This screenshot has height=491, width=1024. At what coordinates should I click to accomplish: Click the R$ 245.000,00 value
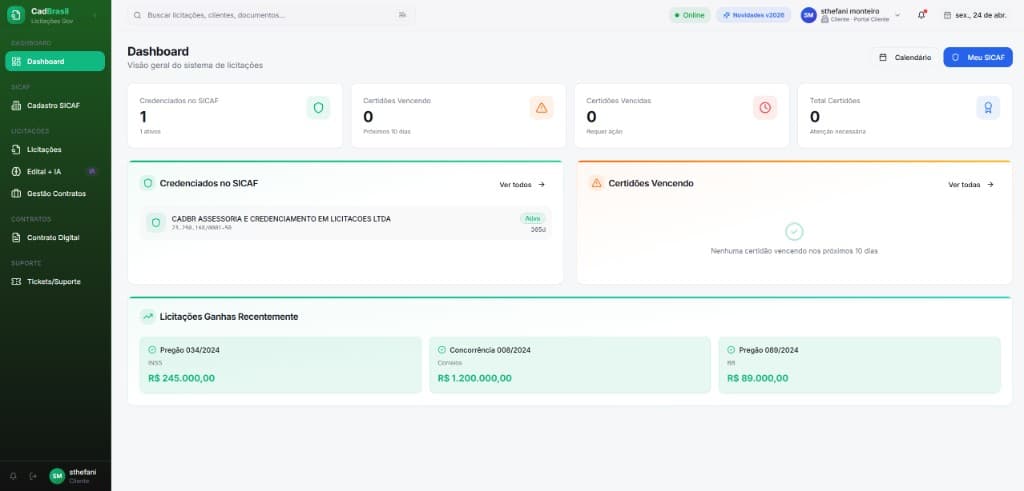point(182,378)
